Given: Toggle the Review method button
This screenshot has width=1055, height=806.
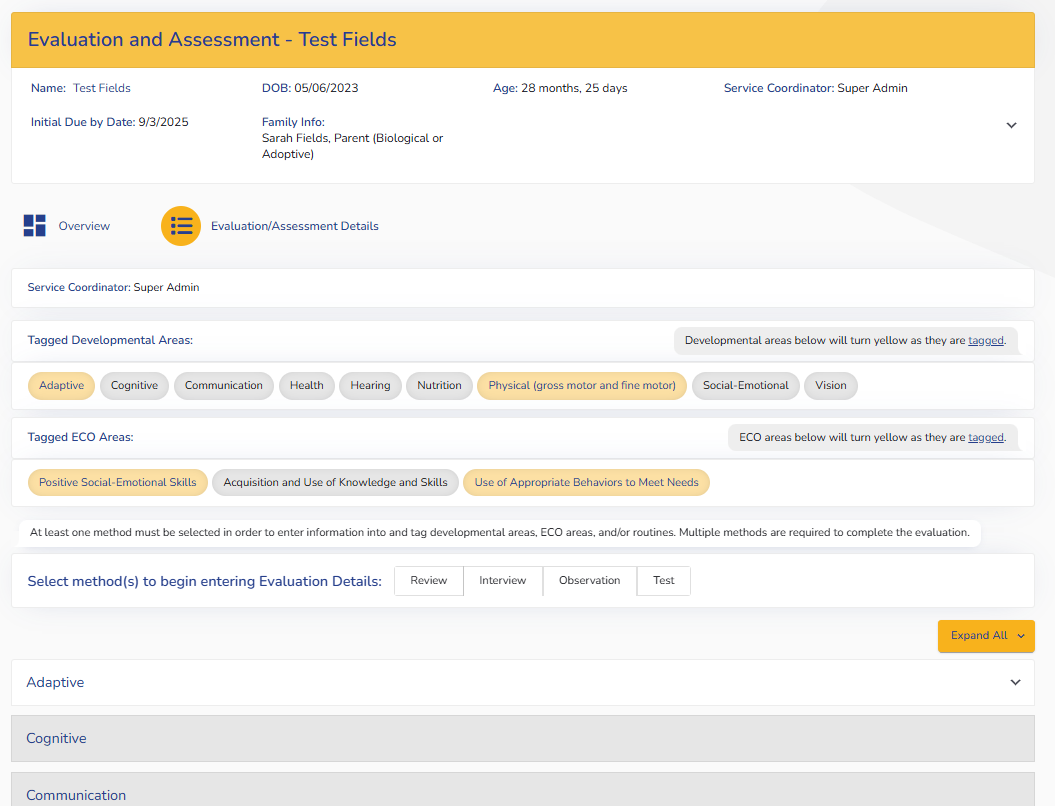Looking at the screenshot, I should click(428, 581).
